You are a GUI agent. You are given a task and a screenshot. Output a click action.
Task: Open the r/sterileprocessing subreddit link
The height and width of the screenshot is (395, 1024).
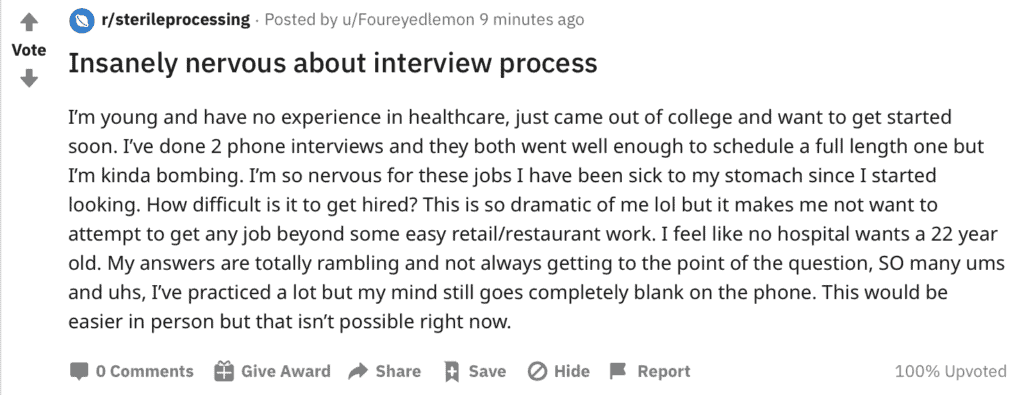[x=175, y=20]
